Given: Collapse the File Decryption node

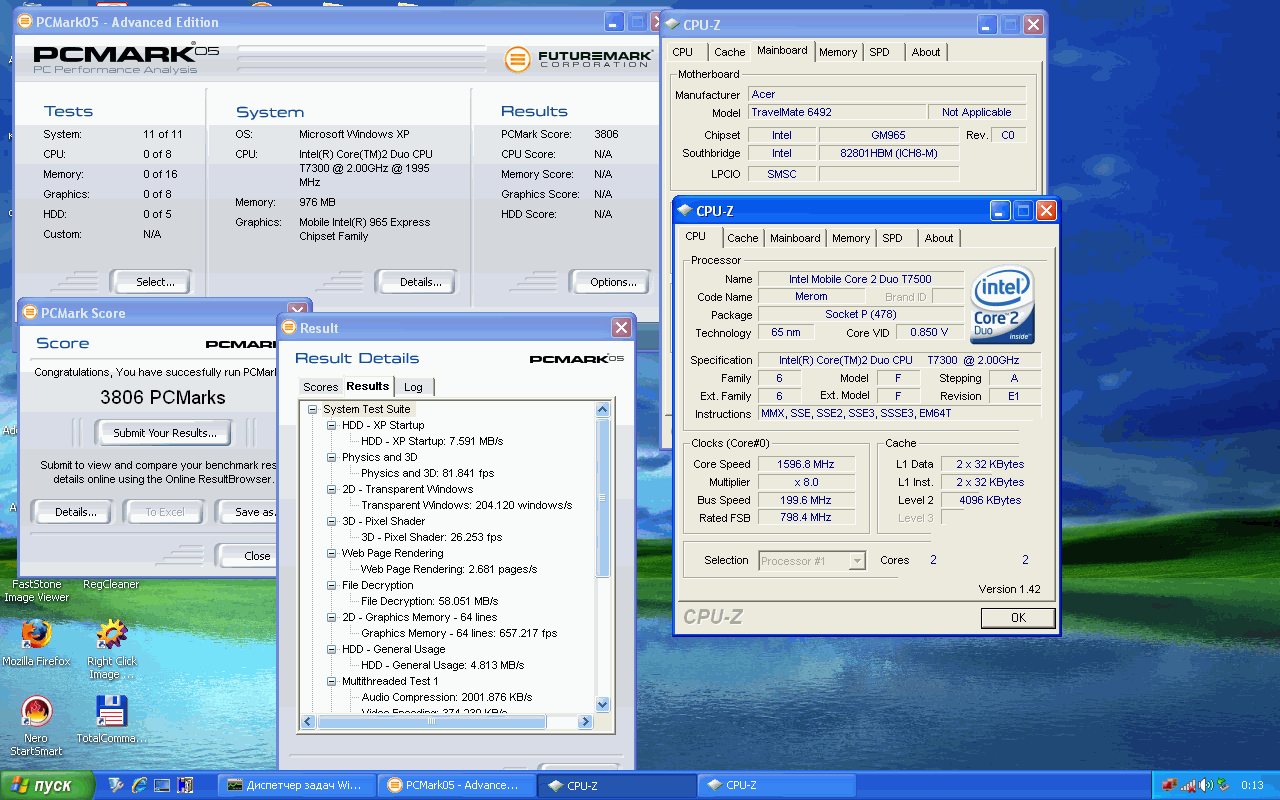Looking at the screenshot, I should click(332, 585).
